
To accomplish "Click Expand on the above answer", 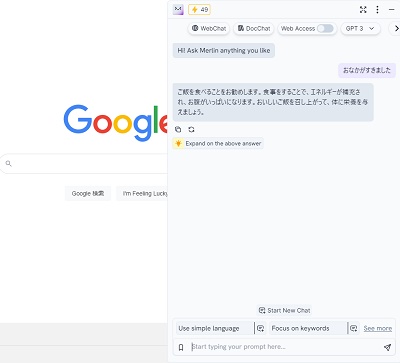I will tap(218, 144).
